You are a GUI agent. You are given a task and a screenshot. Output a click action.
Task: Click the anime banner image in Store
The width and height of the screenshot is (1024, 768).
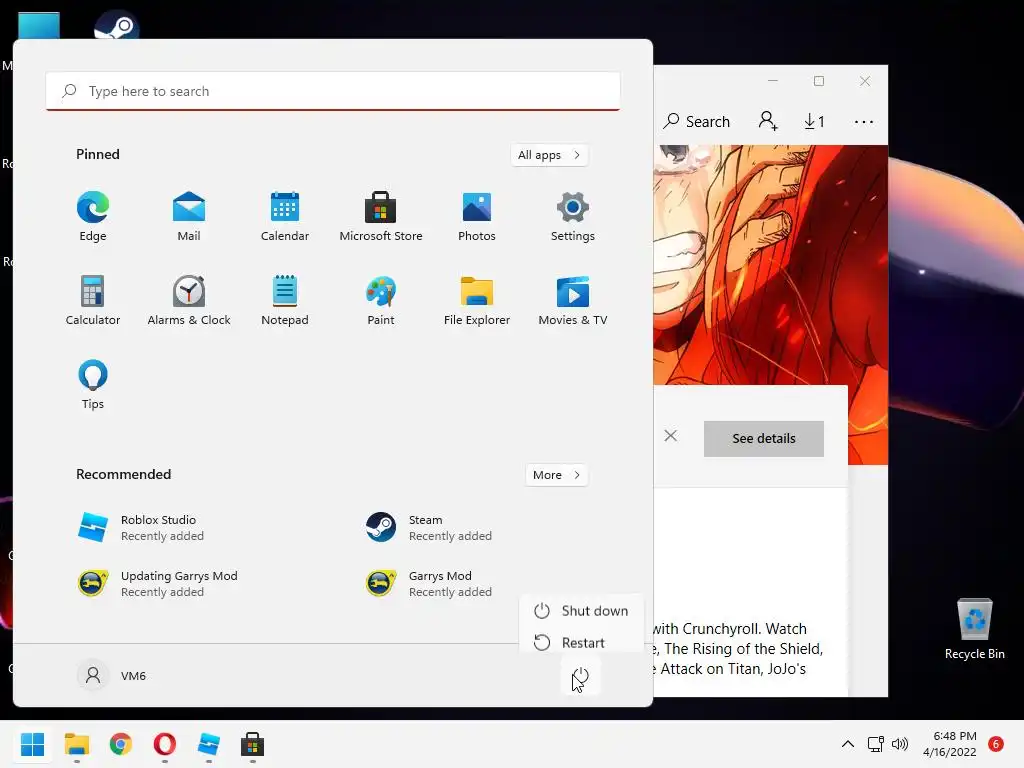[x=771, y=264]
